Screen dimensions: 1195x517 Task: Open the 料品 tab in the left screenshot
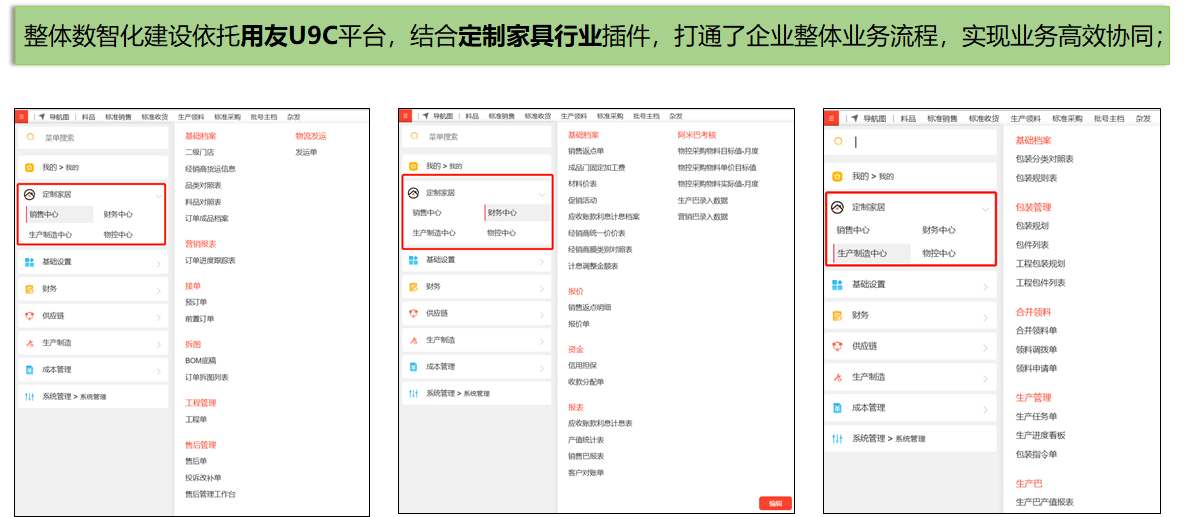(x=88, y=117)
